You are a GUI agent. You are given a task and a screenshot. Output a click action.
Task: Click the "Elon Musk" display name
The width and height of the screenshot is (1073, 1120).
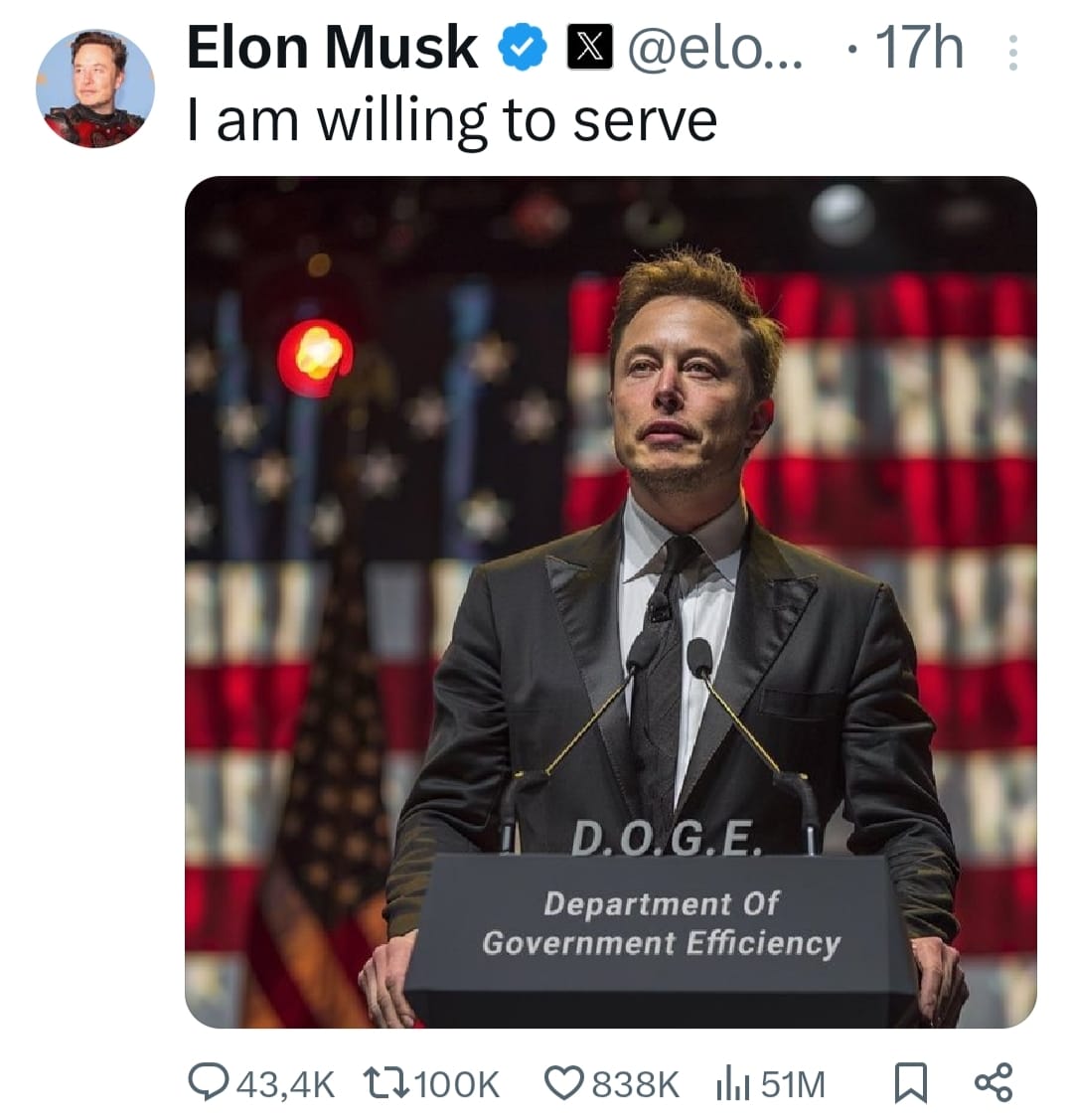(x=333, y=48)
